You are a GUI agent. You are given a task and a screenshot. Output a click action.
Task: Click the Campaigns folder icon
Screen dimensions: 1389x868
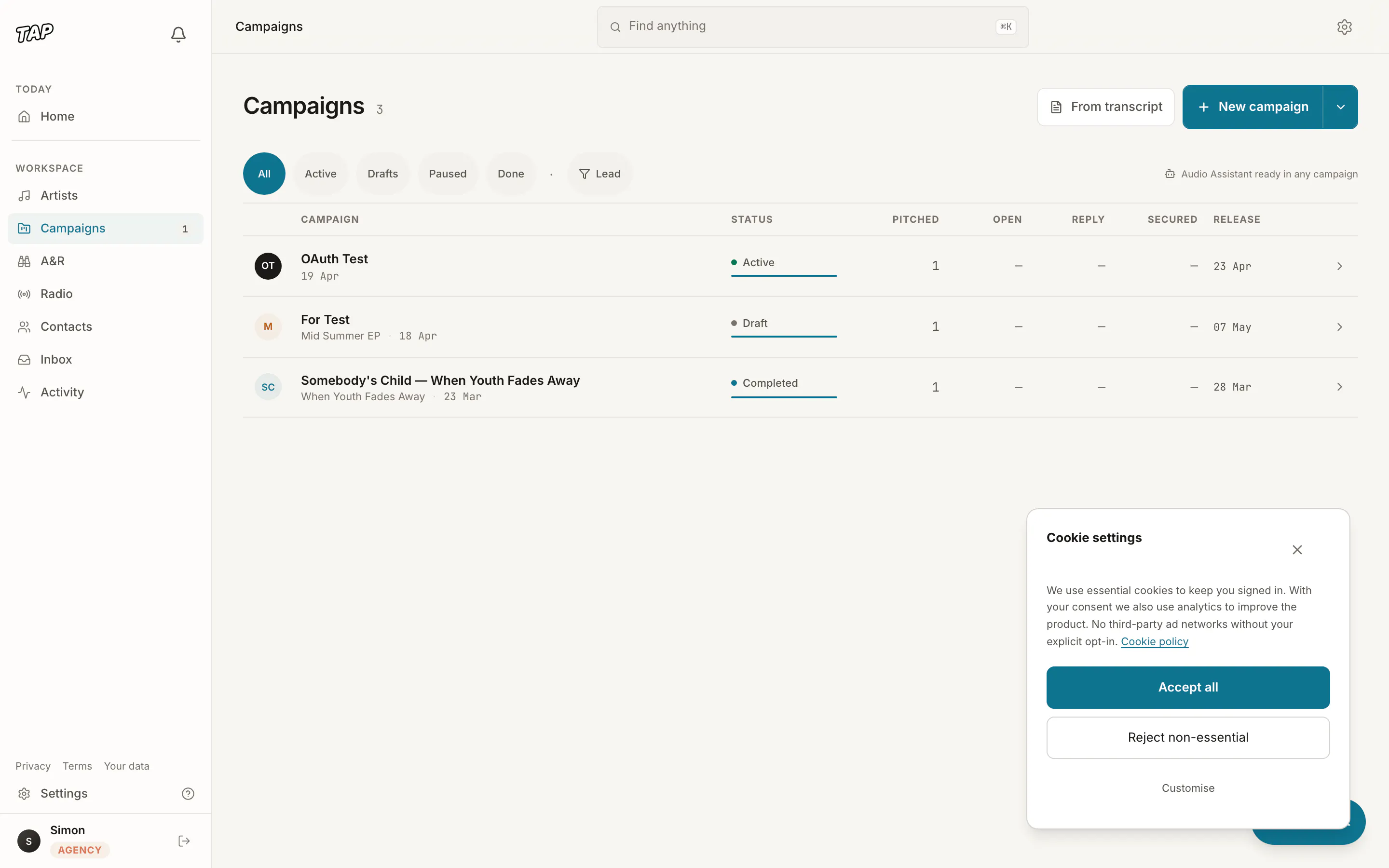click(24, 229)
